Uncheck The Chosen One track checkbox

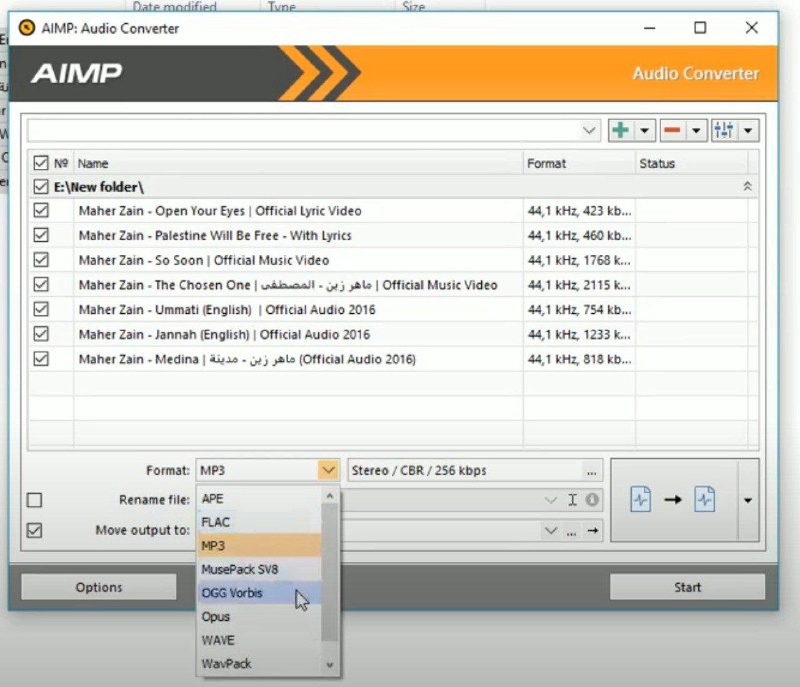pyautogui.click(x=41, y=284)
